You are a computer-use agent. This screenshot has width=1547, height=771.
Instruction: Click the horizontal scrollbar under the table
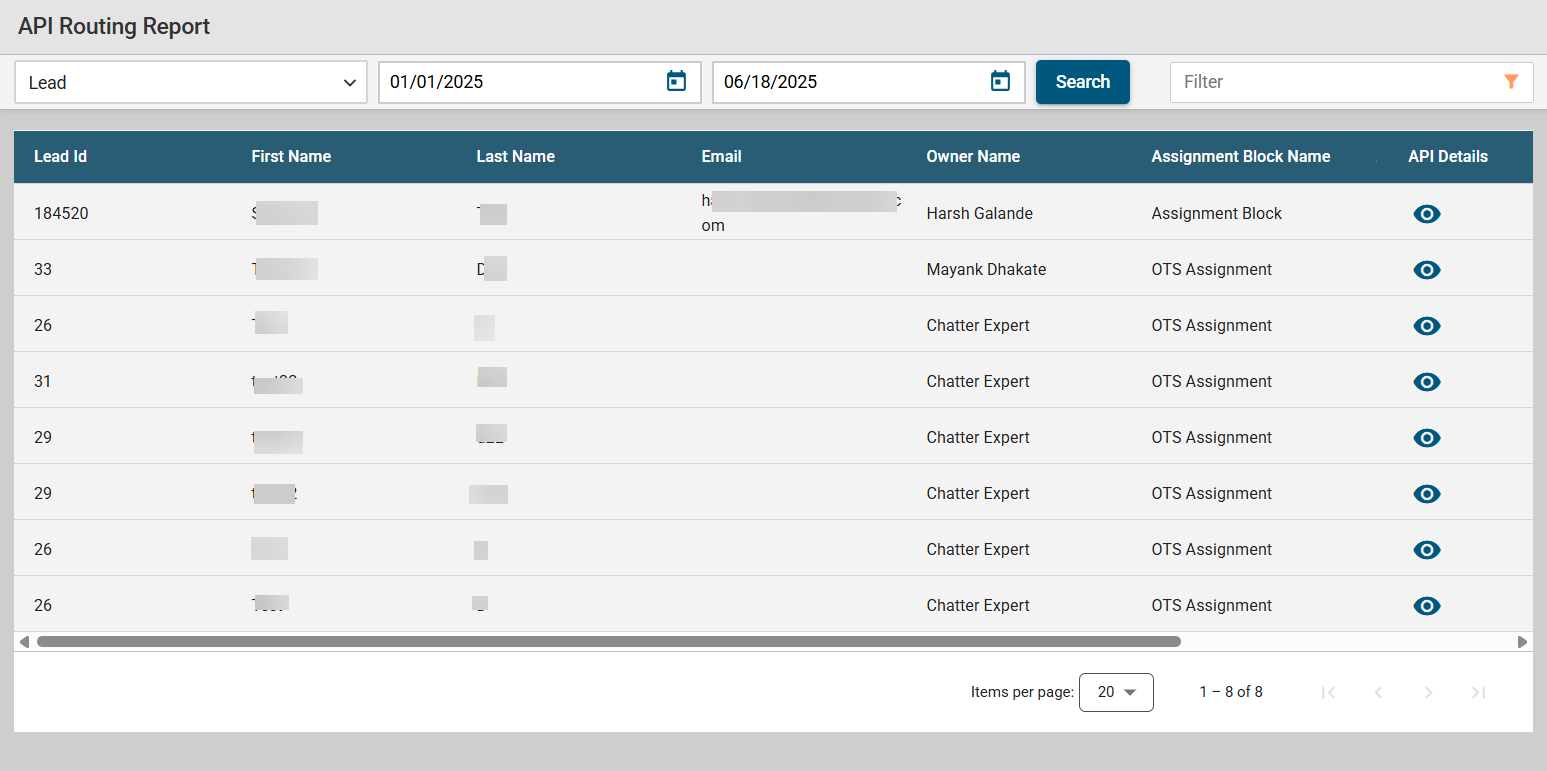click(x=600, y=641)
